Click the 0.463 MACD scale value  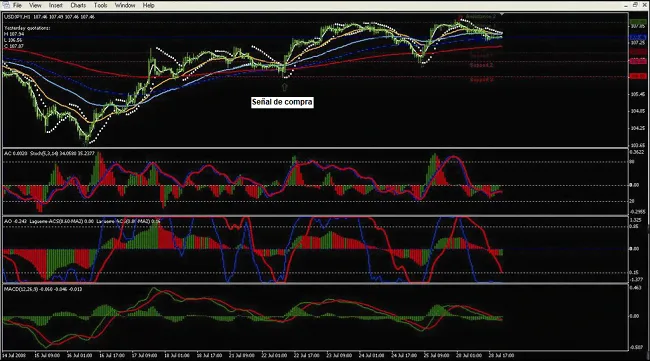point(635,288)
